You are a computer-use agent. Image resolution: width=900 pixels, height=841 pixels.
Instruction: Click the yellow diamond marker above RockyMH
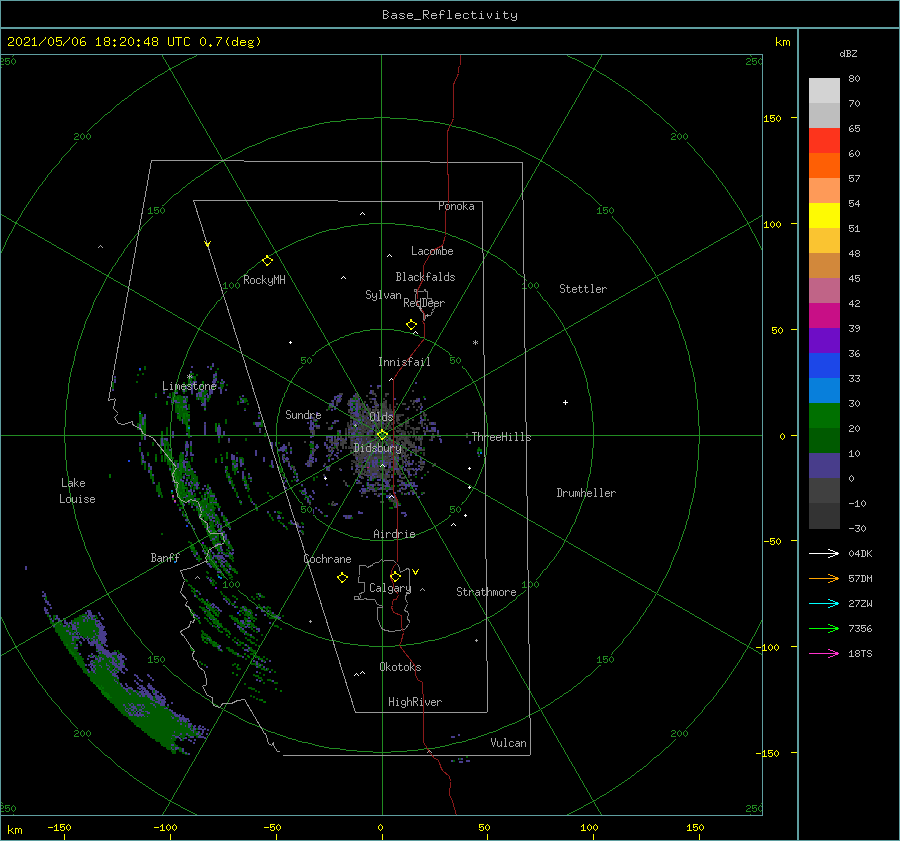click(x=267, y=261)
